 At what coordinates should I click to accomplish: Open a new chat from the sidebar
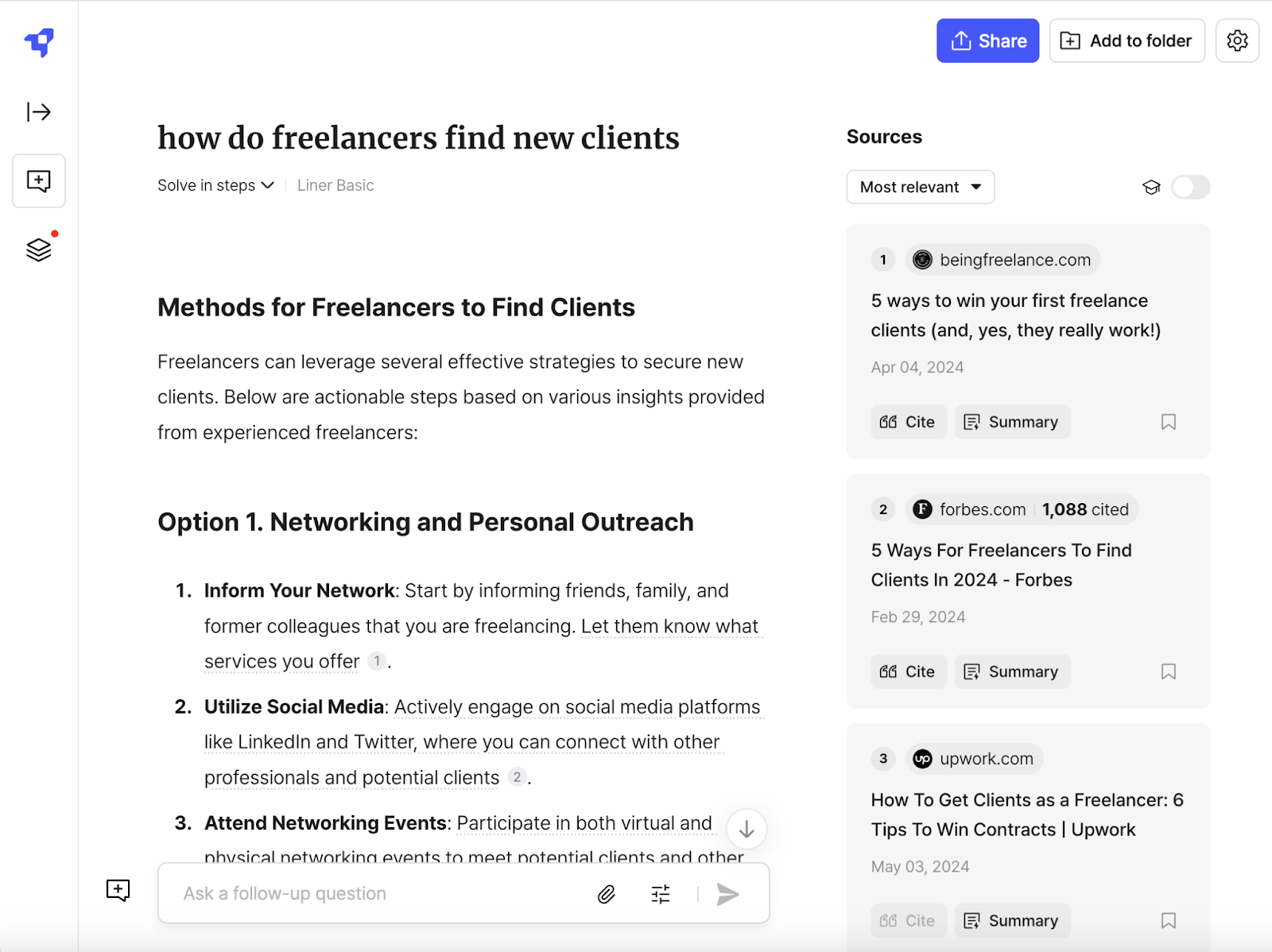(x=38, y=180)
